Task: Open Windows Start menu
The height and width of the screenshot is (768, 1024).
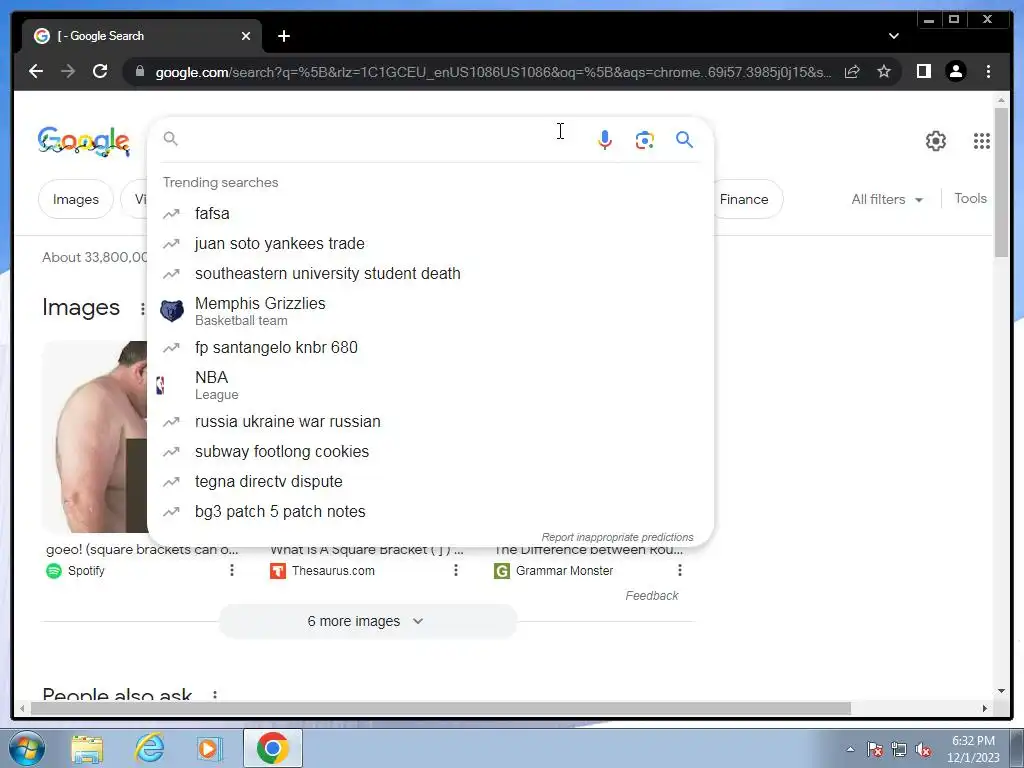Action: (x=26, y=748)
